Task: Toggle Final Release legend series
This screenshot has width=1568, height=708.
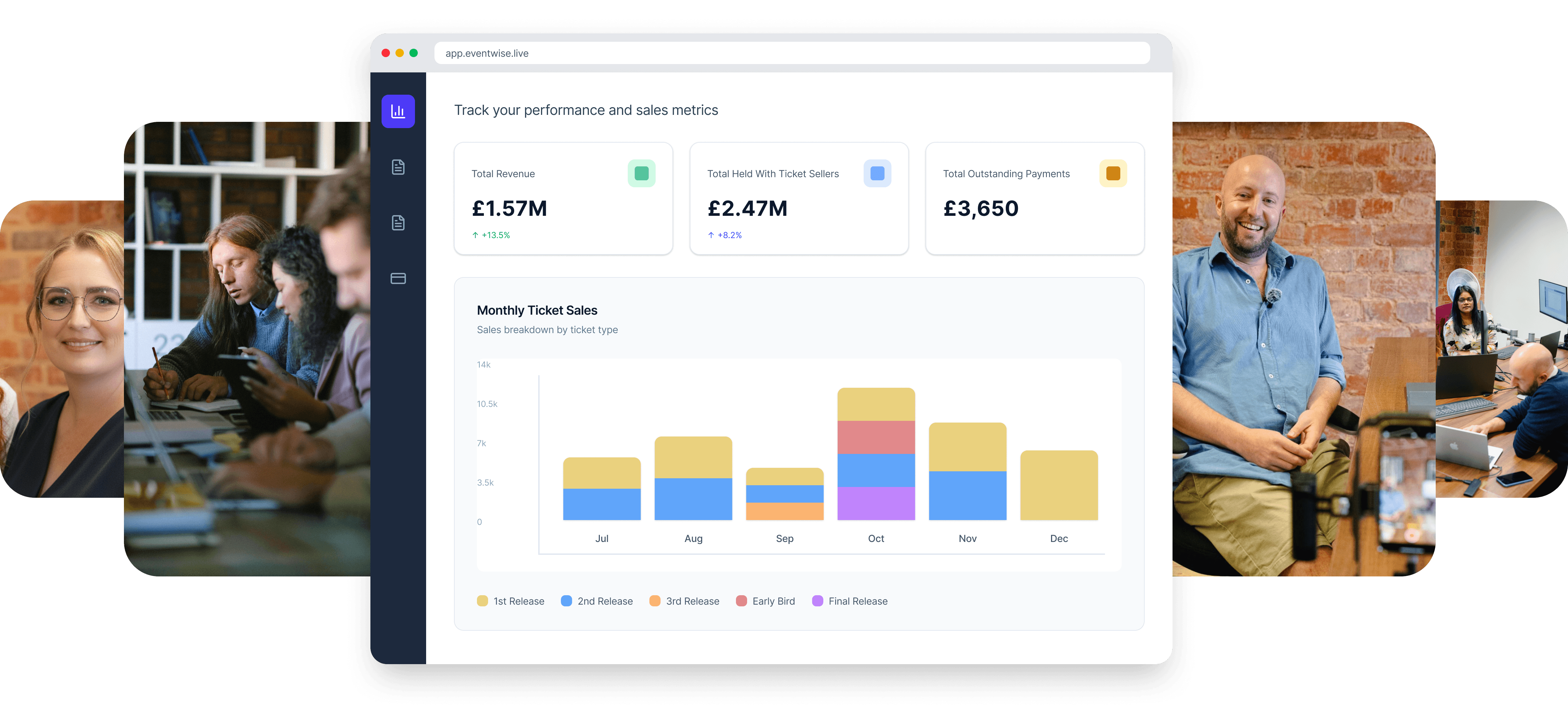Action: pos(850,601)
